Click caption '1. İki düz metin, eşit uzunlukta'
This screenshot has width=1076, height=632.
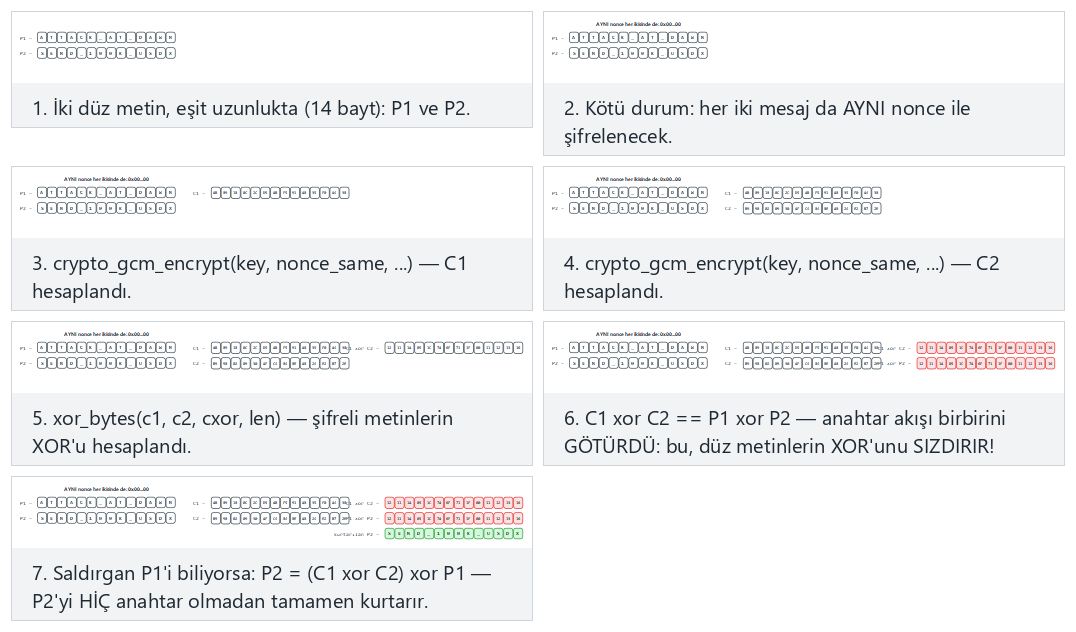click(251, 108)
